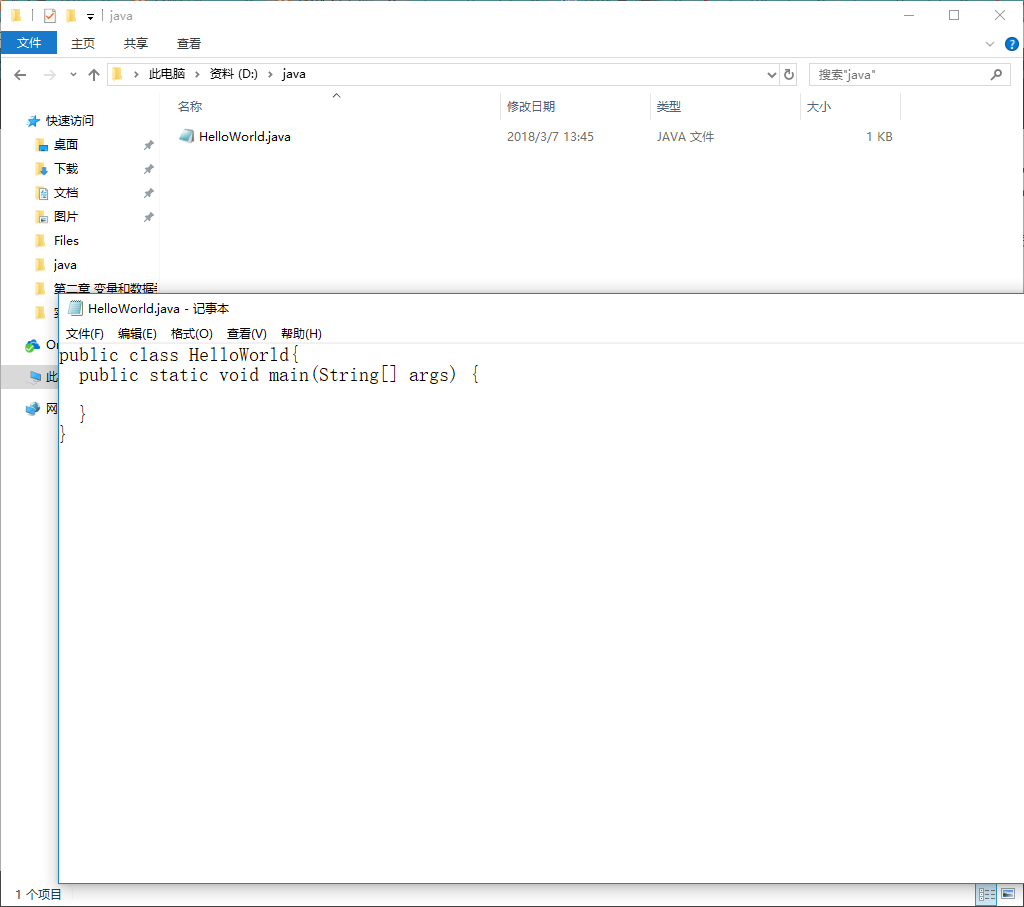Click the refresh icon next to the address bar
This screenshot has height=907, width=1024.
click(x=789, y=73)
